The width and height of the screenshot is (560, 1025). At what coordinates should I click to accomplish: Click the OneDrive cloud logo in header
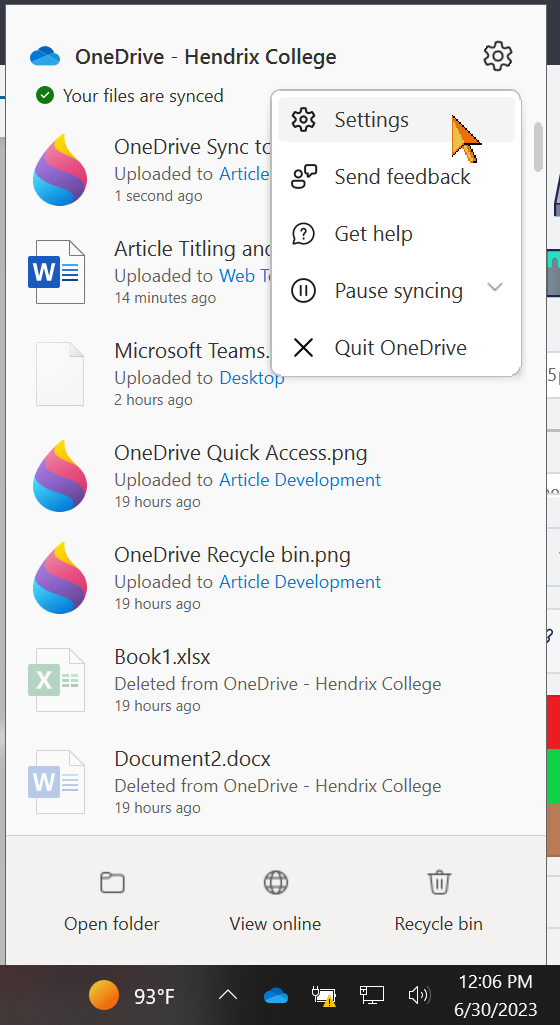click(45, 57)
